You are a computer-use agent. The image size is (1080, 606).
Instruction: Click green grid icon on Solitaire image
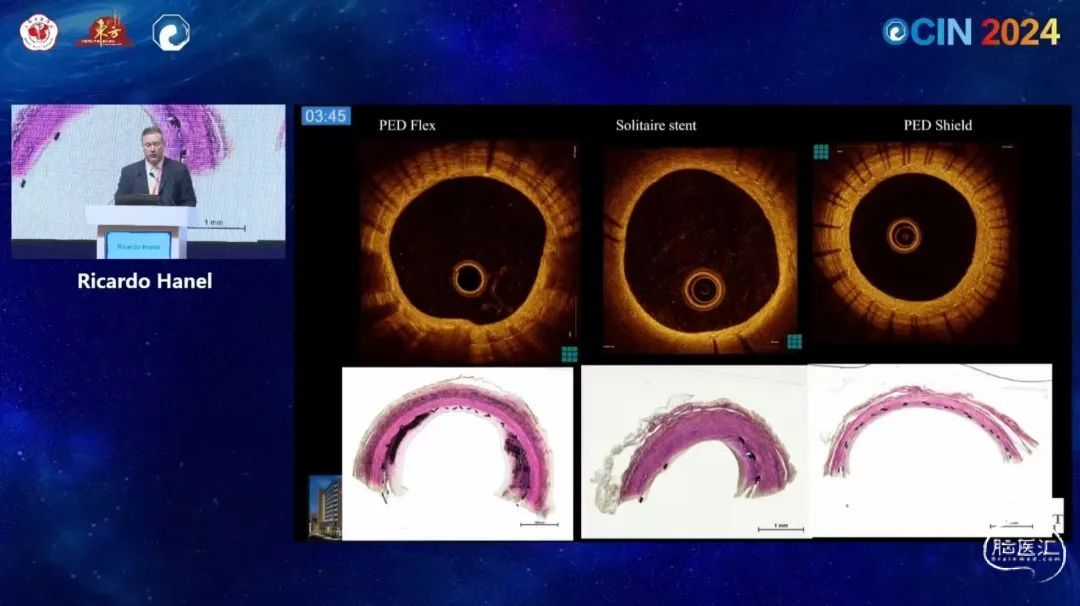[795, 342]
